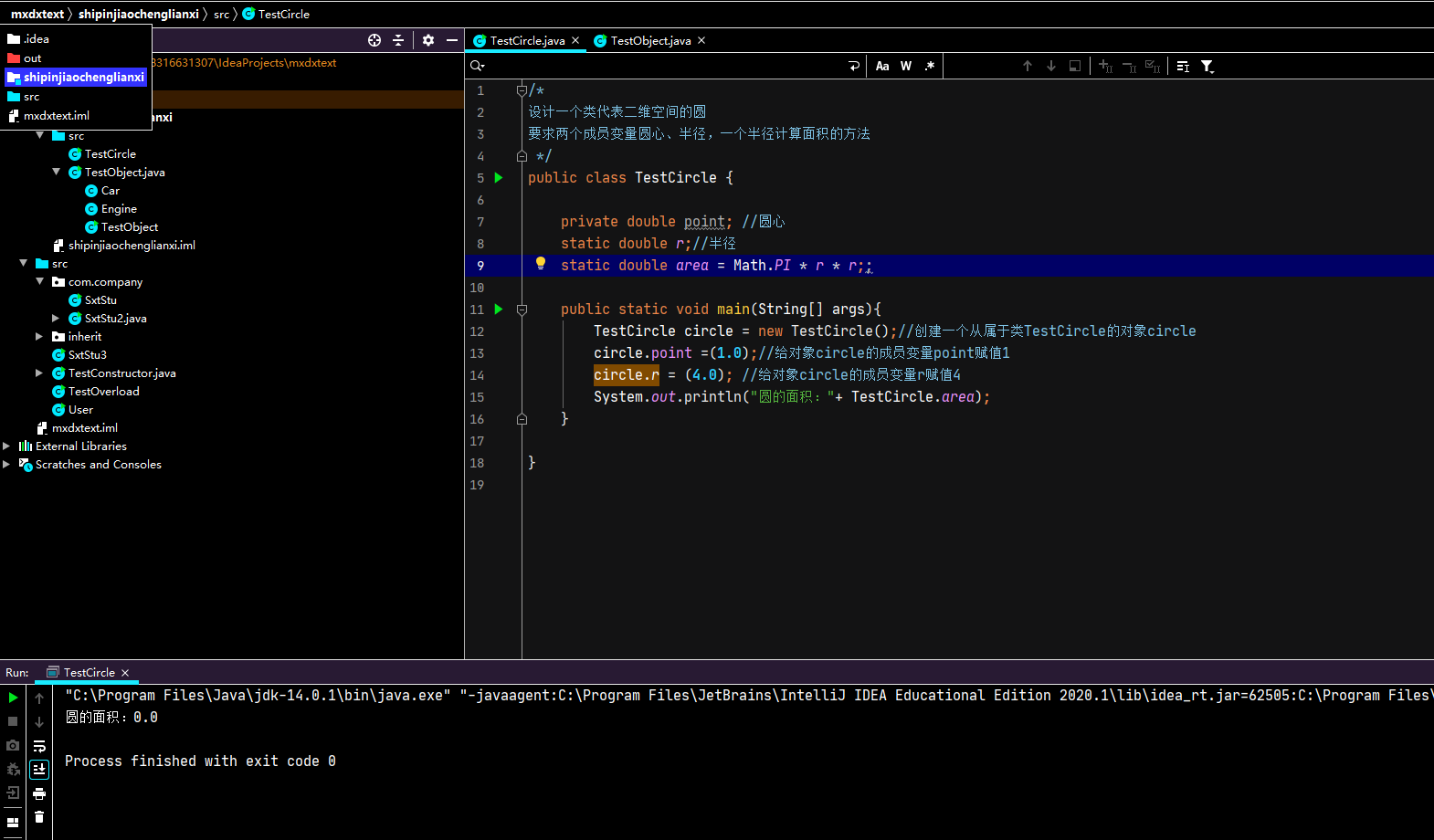
Task: Open the find filter funnel dropdown
Action: tap(1207, 66)
